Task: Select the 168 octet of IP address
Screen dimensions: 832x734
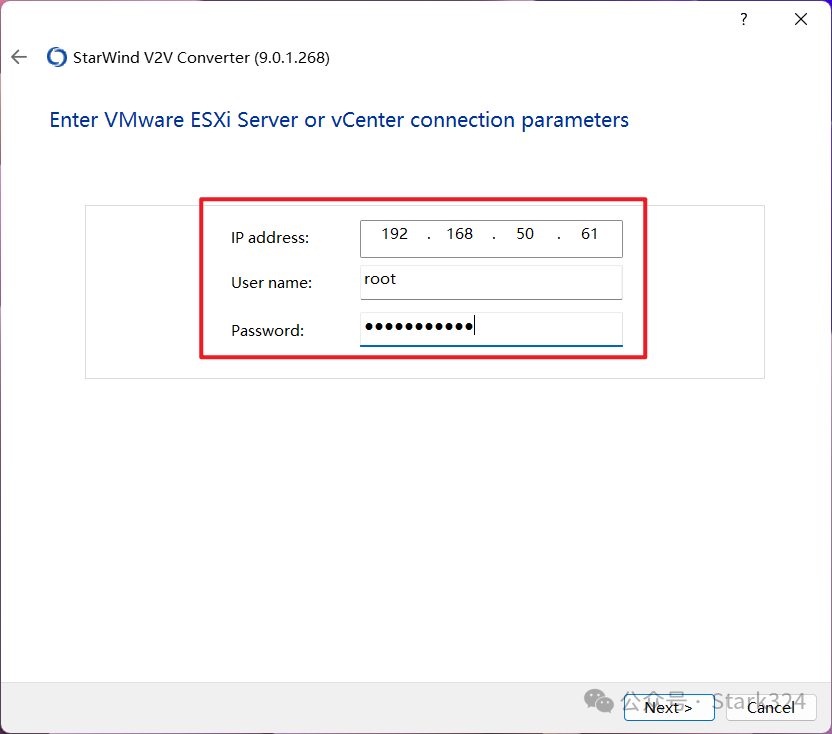Action: pyautogui.click(x=460, y=234)
